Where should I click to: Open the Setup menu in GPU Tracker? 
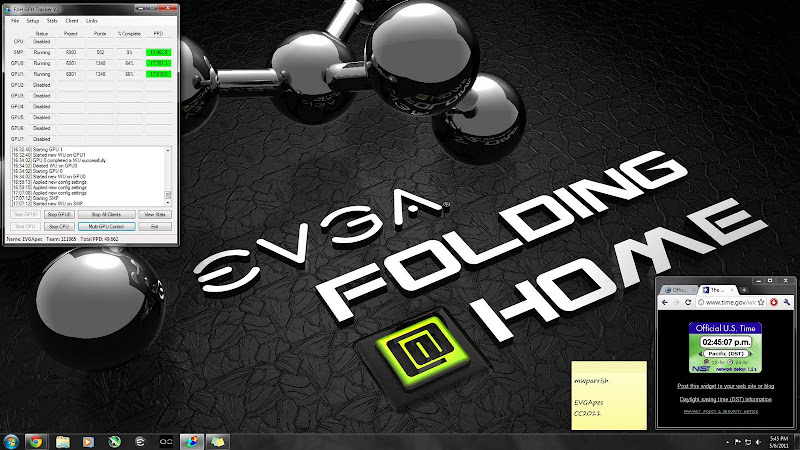(33, 21)
